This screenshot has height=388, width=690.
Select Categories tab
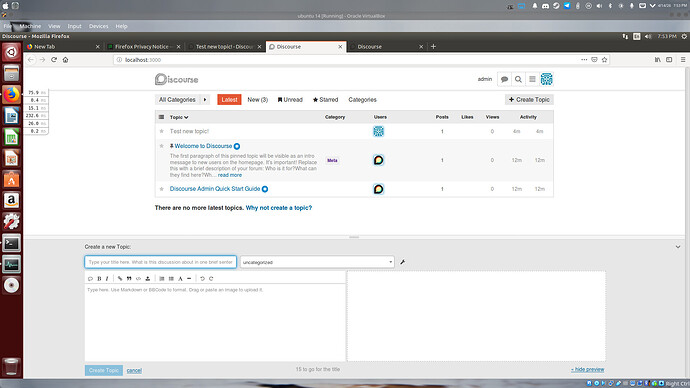(x=363, y=100)
